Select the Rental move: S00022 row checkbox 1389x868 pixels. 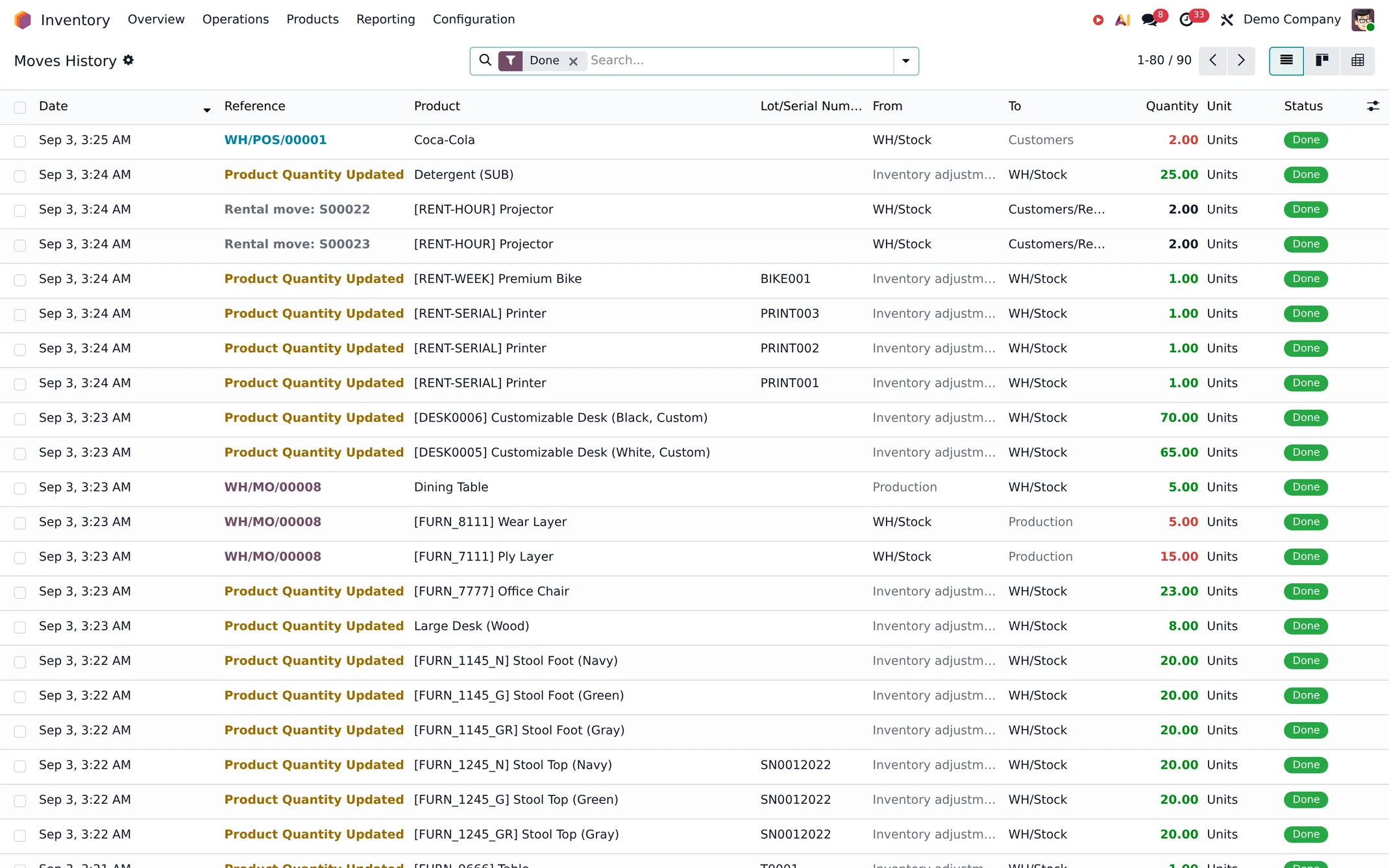tap(20, 210)
